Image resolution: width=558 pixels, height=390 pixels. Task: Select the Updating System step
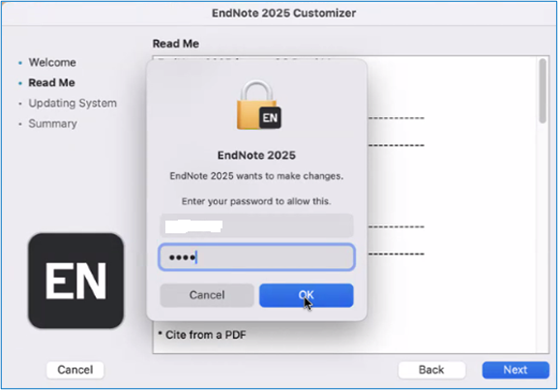pyautogui.click(x=73, y=103)
